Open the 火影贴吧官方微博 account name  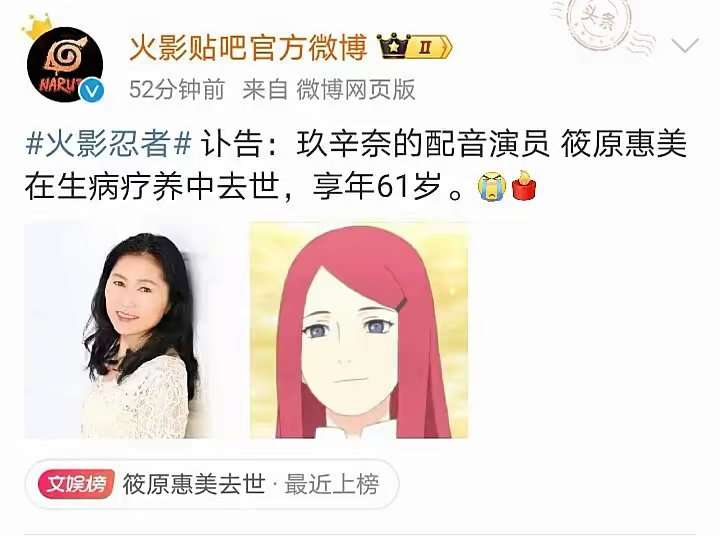248,47
